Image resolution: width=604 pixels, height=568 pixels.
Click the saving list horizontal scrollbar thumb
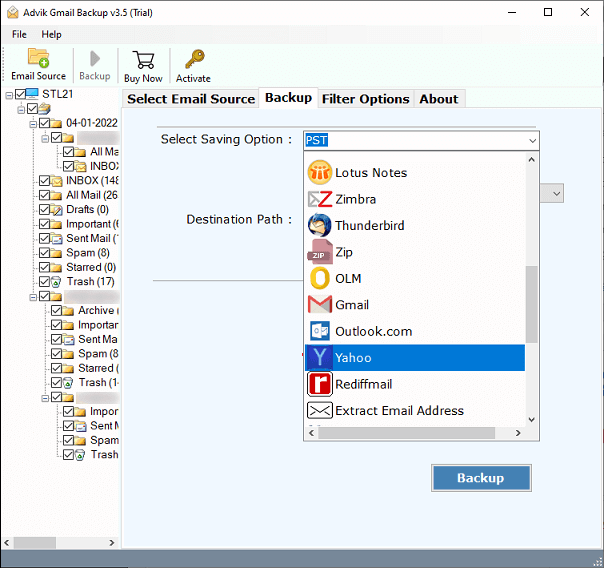click(x=407, y=433)
